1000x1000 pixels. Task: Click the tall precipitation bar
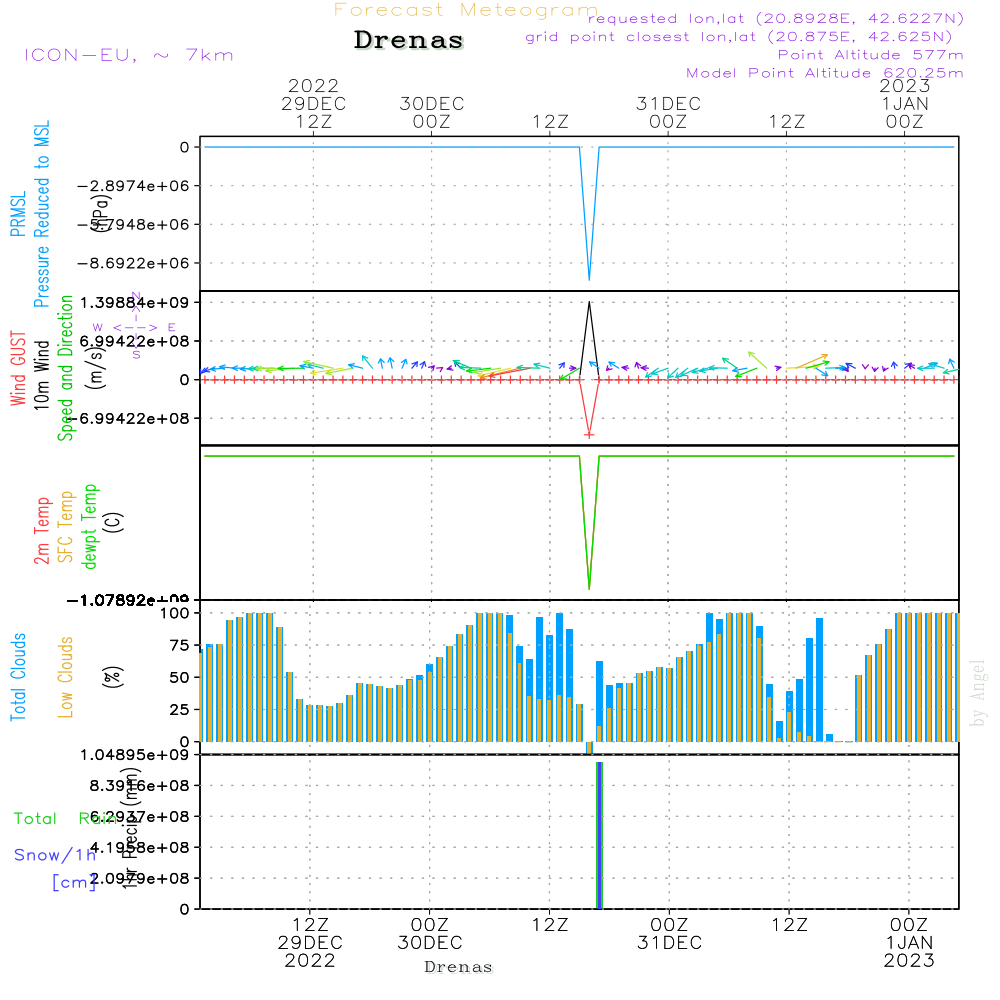(599, 835)
